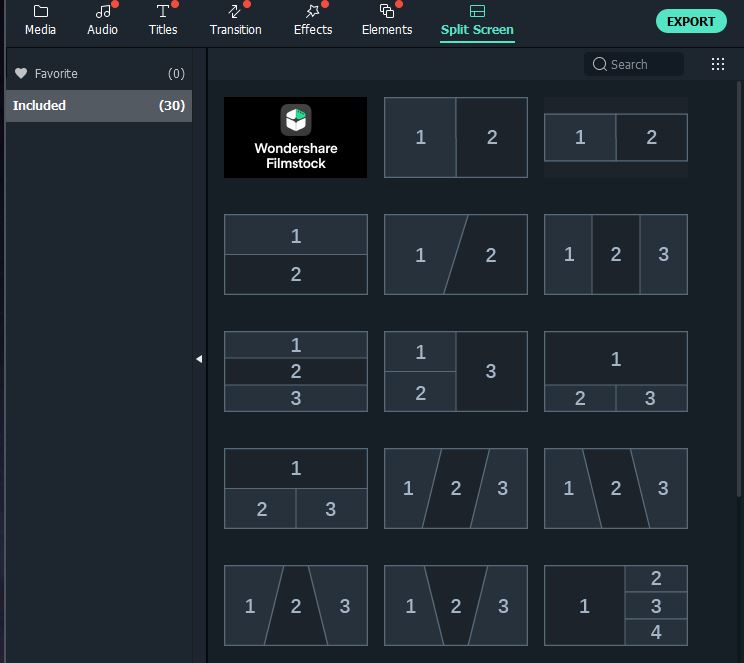Open the Transition tab
Screen dimensions: 744x663
coord(235,19)
